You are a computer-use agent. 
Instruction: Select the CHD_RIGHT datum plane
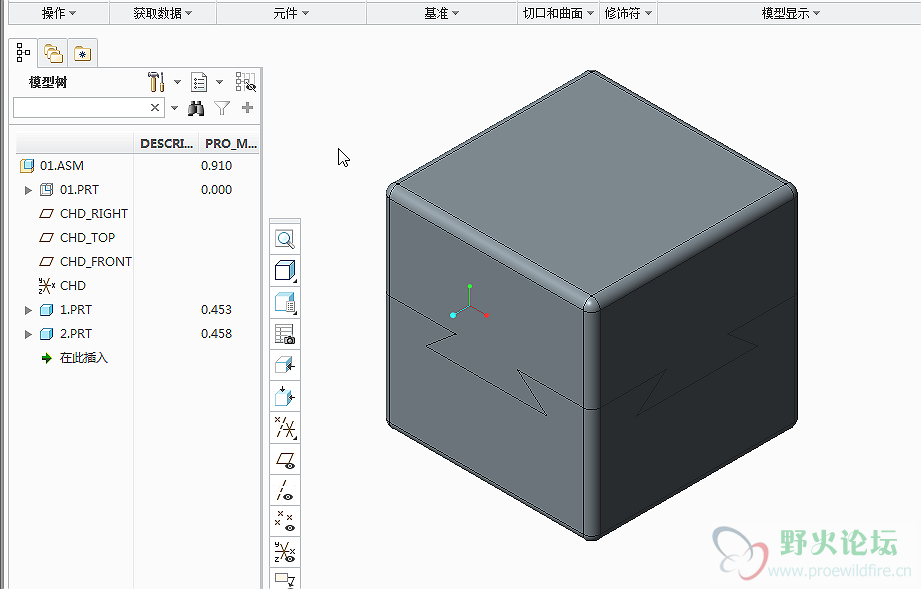pyautogui.click(x=94, y=214)
